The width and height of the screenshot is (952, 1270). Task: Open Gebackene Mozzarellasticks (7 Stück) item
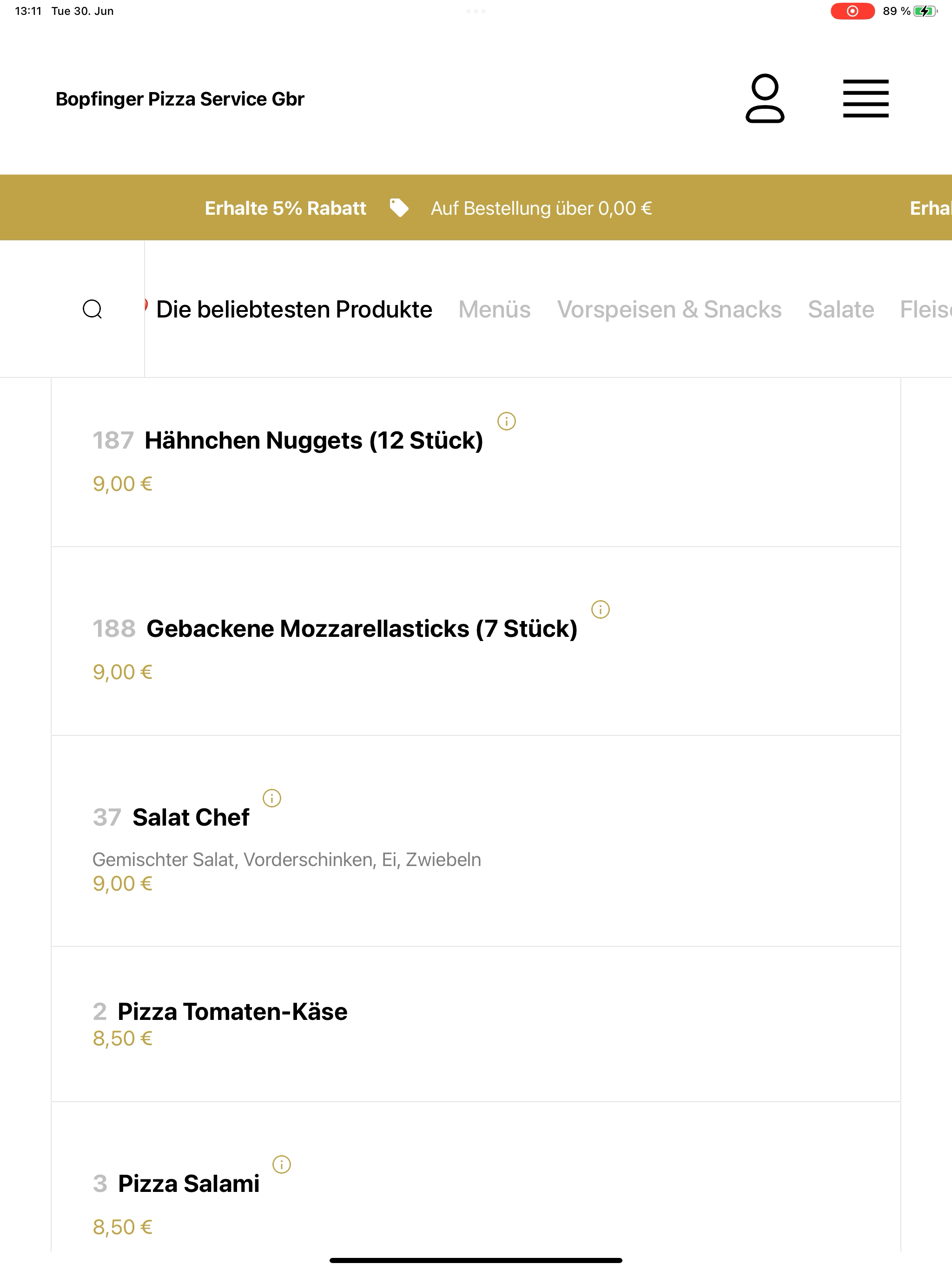[x=476, y=641]
